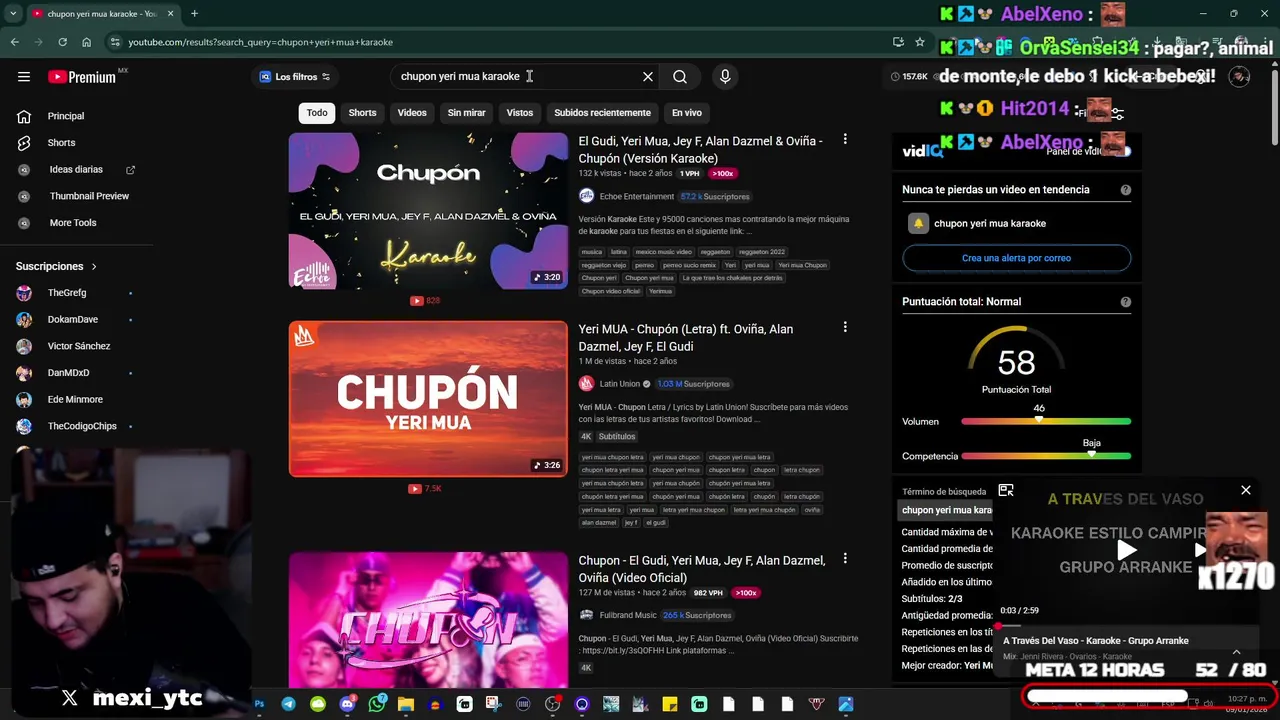Open the CHUPÓN Yeri Mua orange thumbnail
The image size is (1280, 720).
tap(428, 399)
